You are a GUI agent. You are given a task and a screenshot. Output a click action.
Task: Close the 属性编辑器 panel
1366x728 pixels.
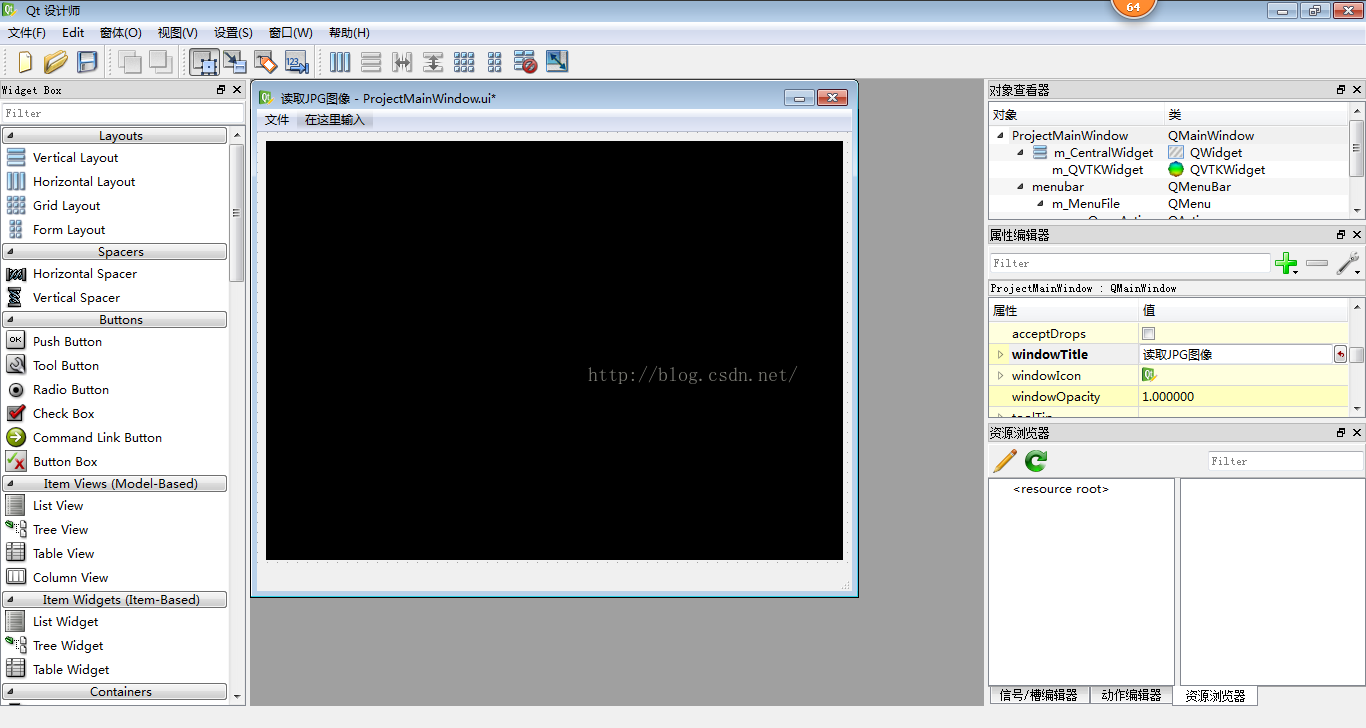tap(1357, 235)
